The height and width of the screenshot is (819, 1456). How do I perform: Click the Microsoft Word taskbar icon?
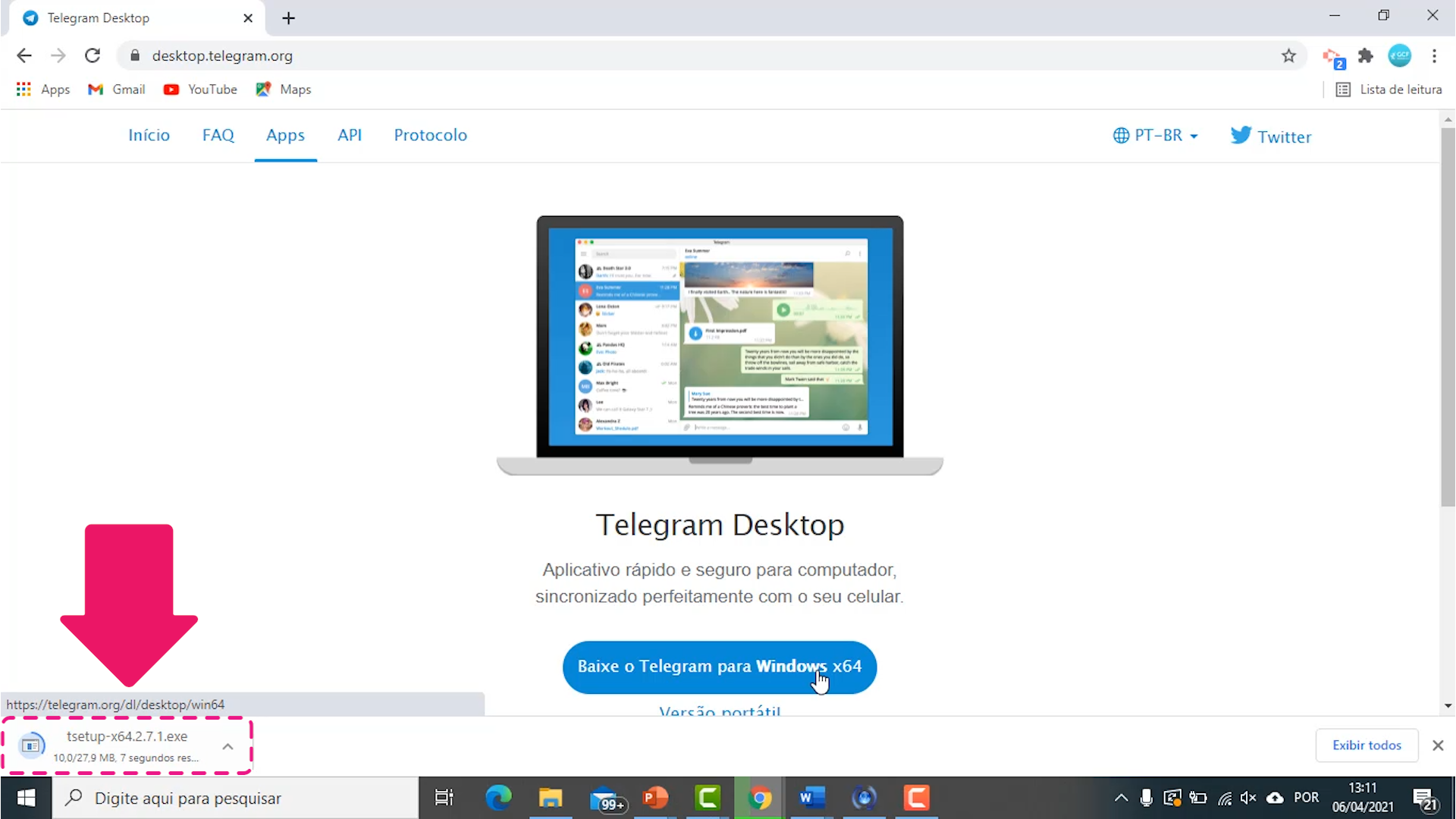click(x=811, y=797)
